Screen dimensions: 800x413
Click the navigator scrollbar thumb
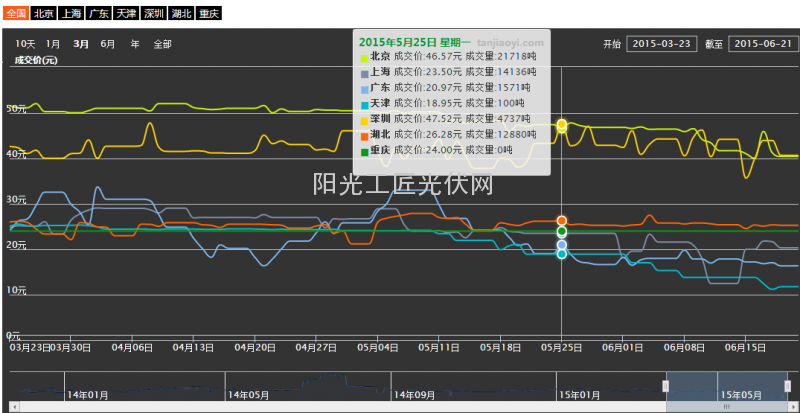(x=727, y=408)
